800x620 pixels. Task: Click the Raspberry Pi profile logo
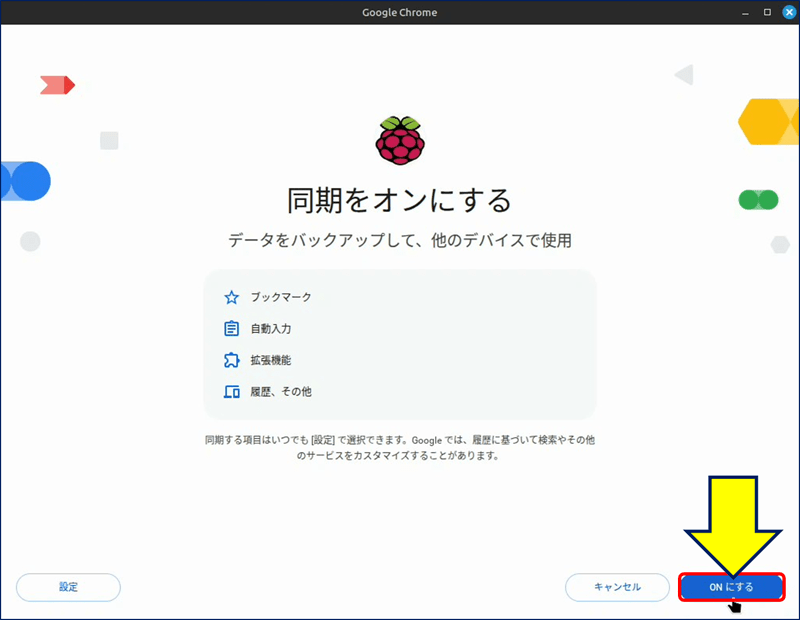(400, 140)
